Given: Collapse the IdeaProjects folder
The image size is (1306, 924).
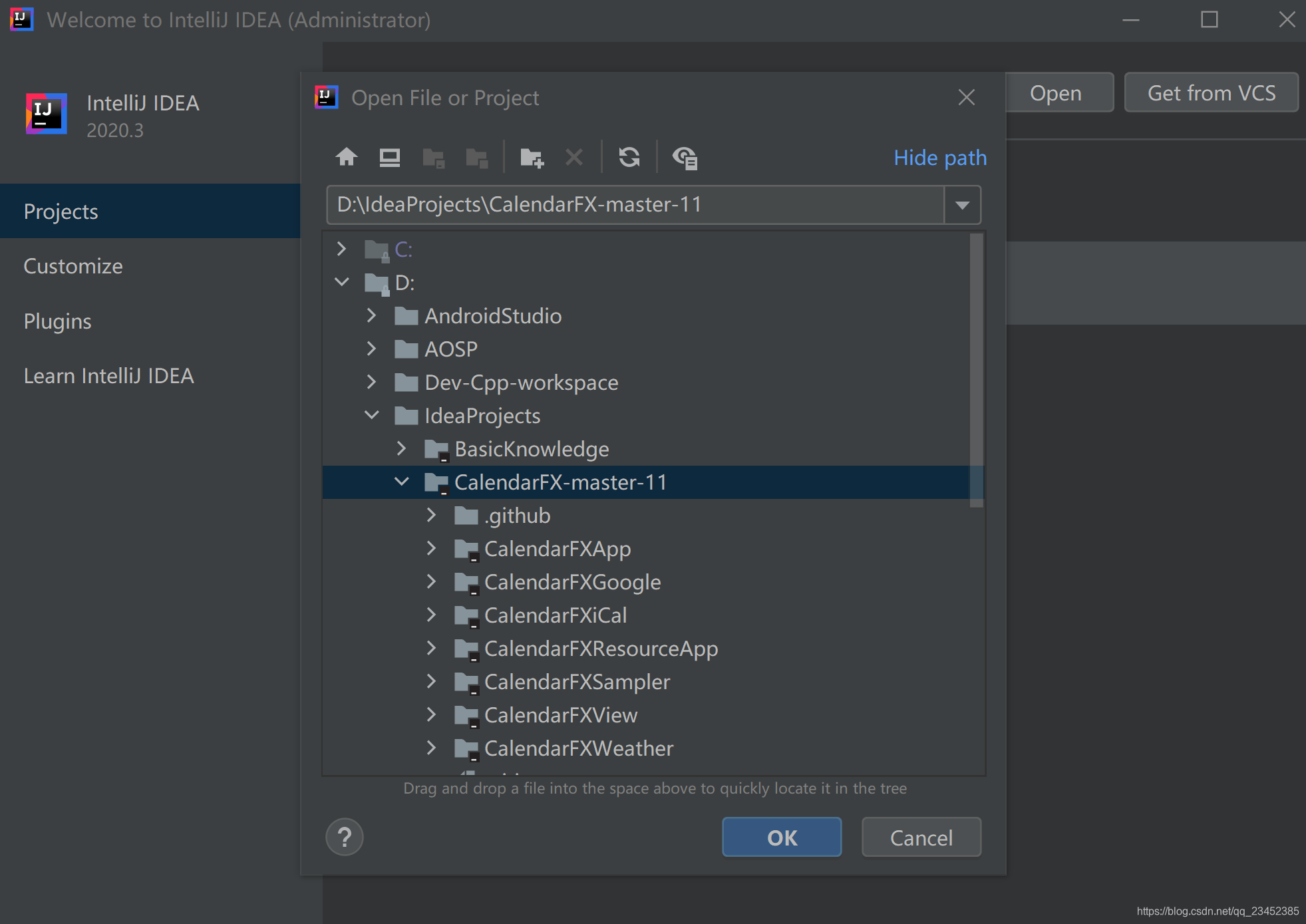Looking at the screenshot, I should pos(372,415).
